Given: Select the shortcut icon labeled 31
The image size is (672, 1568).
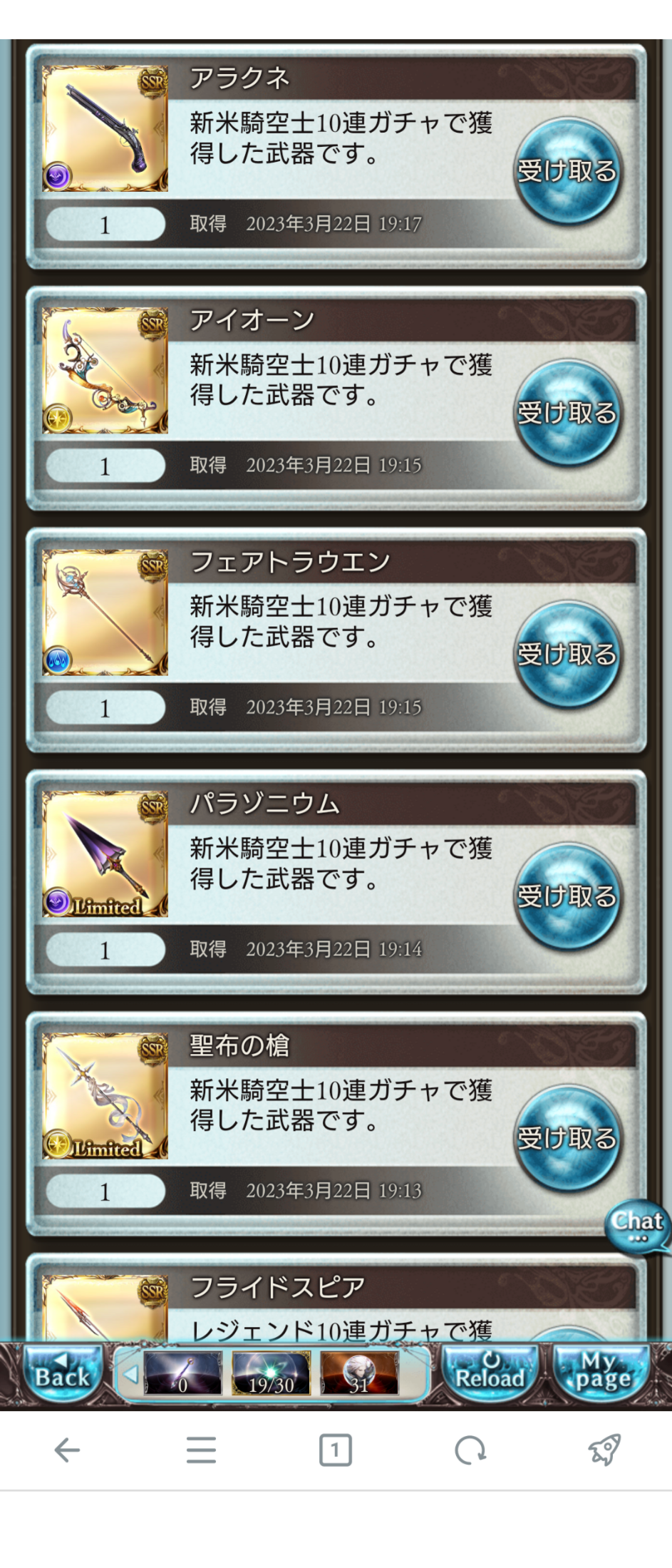Looking at the screenshot, I should click(x=359, y=1373).
